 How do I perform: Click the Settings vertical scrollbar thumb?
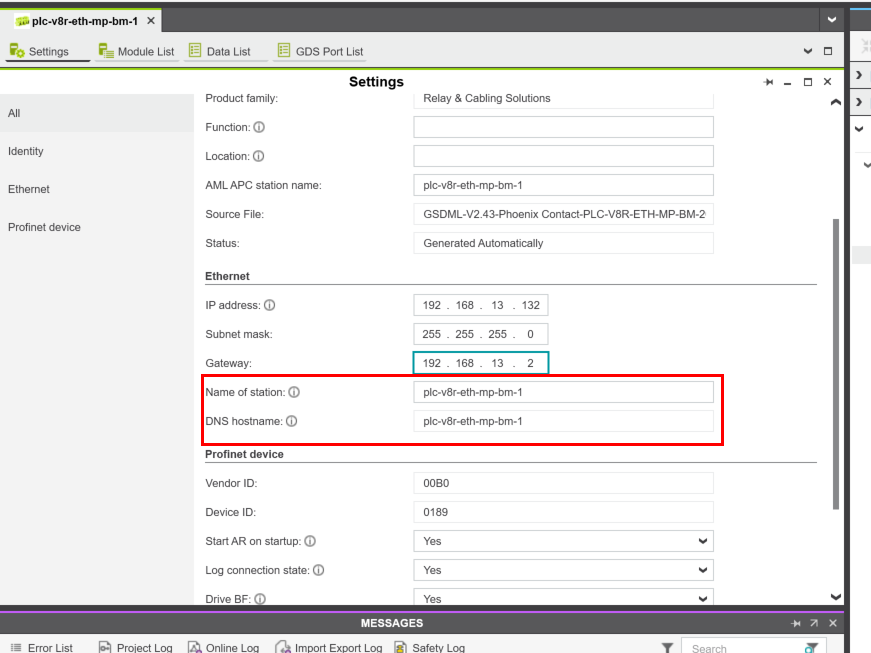pos(836,360)
